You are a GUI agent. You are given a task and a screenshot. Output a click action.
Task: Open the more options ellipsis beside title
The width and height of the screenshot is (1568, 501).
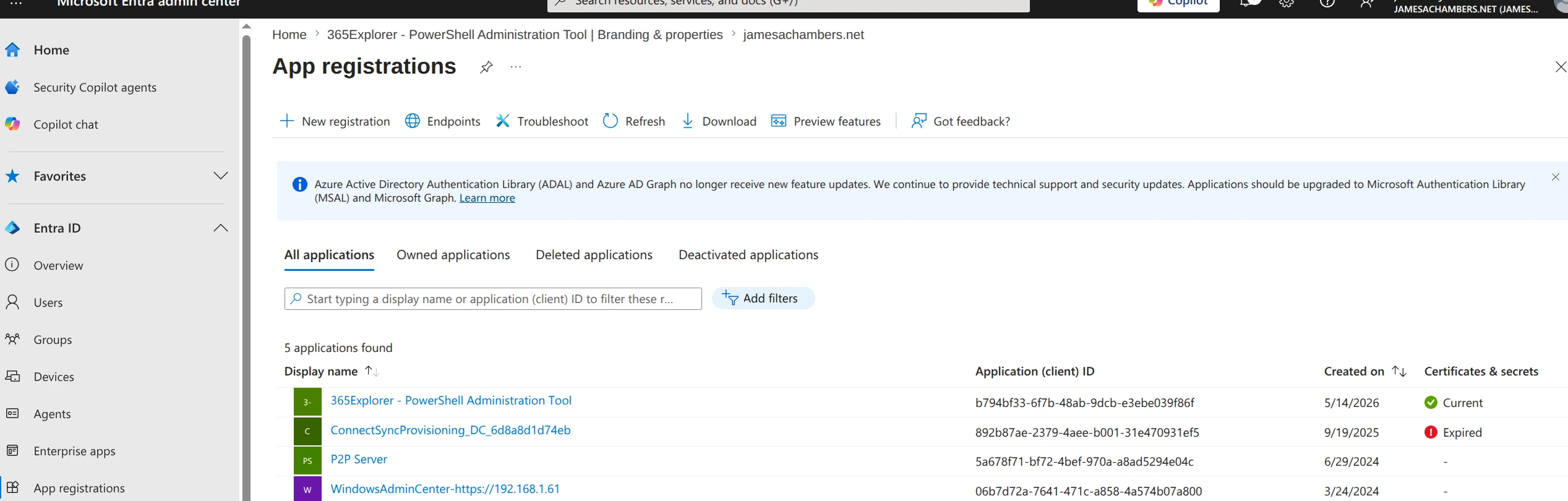(516, 67)
